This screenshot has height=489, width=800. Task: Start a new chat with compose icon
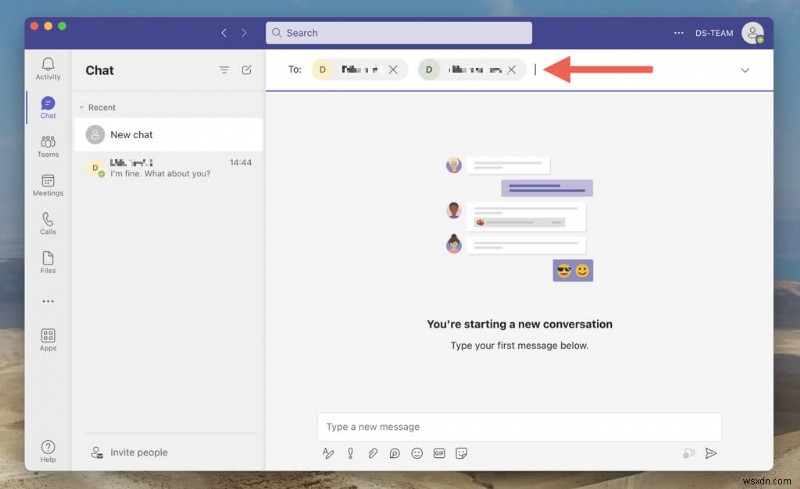click(246, 70)
